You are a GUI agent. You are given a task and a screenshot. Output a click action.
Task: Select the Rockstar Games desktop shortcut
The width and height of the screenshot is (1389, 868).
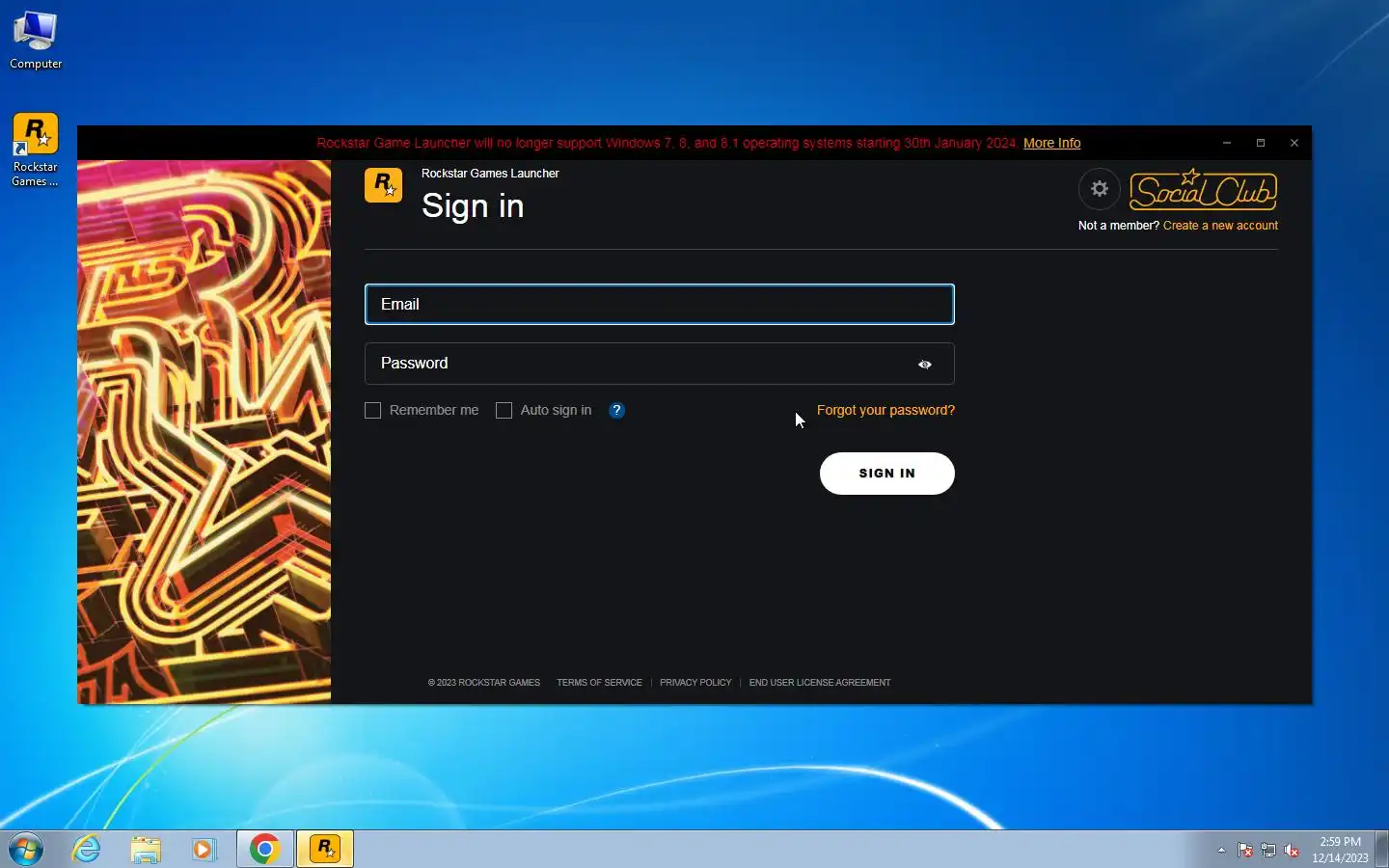pos(36,150)
